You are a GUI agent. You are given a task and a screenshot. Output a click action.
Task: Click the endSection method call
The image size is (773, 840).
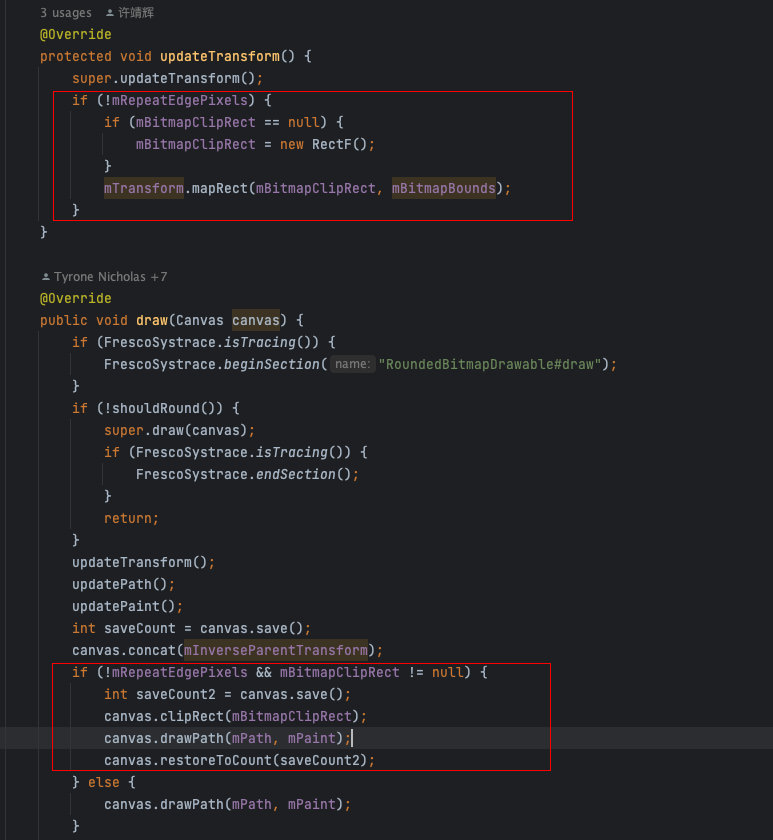point(296,475)
